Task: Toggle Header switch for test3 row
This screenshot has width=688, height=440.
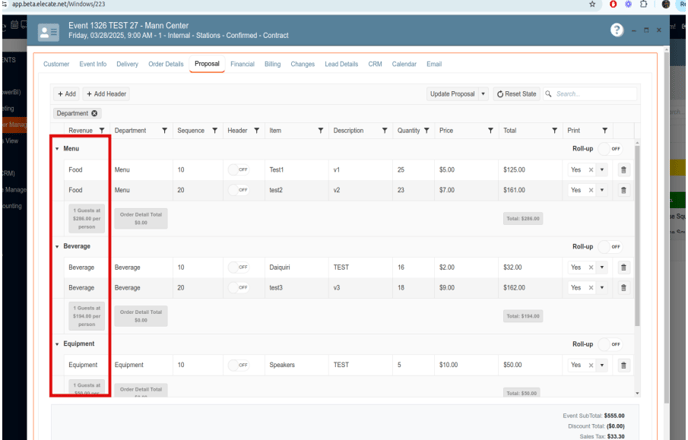Action: 238,288
